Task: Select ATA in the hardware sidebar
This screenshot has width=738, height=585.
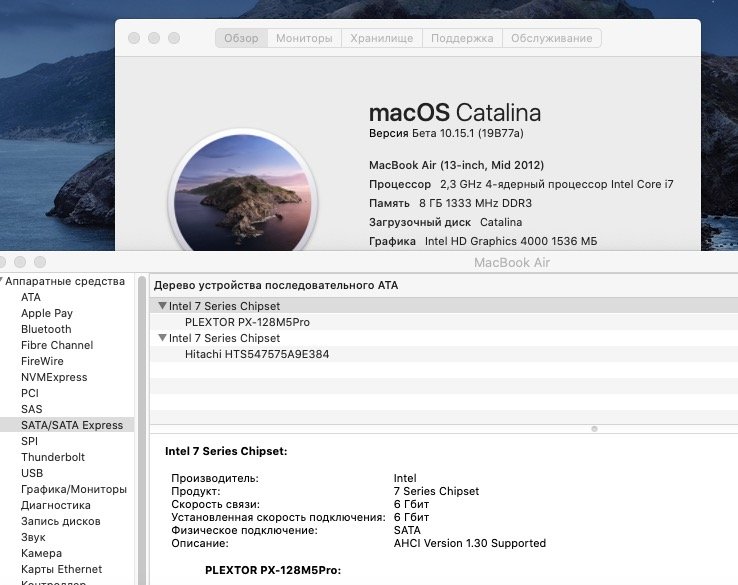Action: click(x=31, y=297)
